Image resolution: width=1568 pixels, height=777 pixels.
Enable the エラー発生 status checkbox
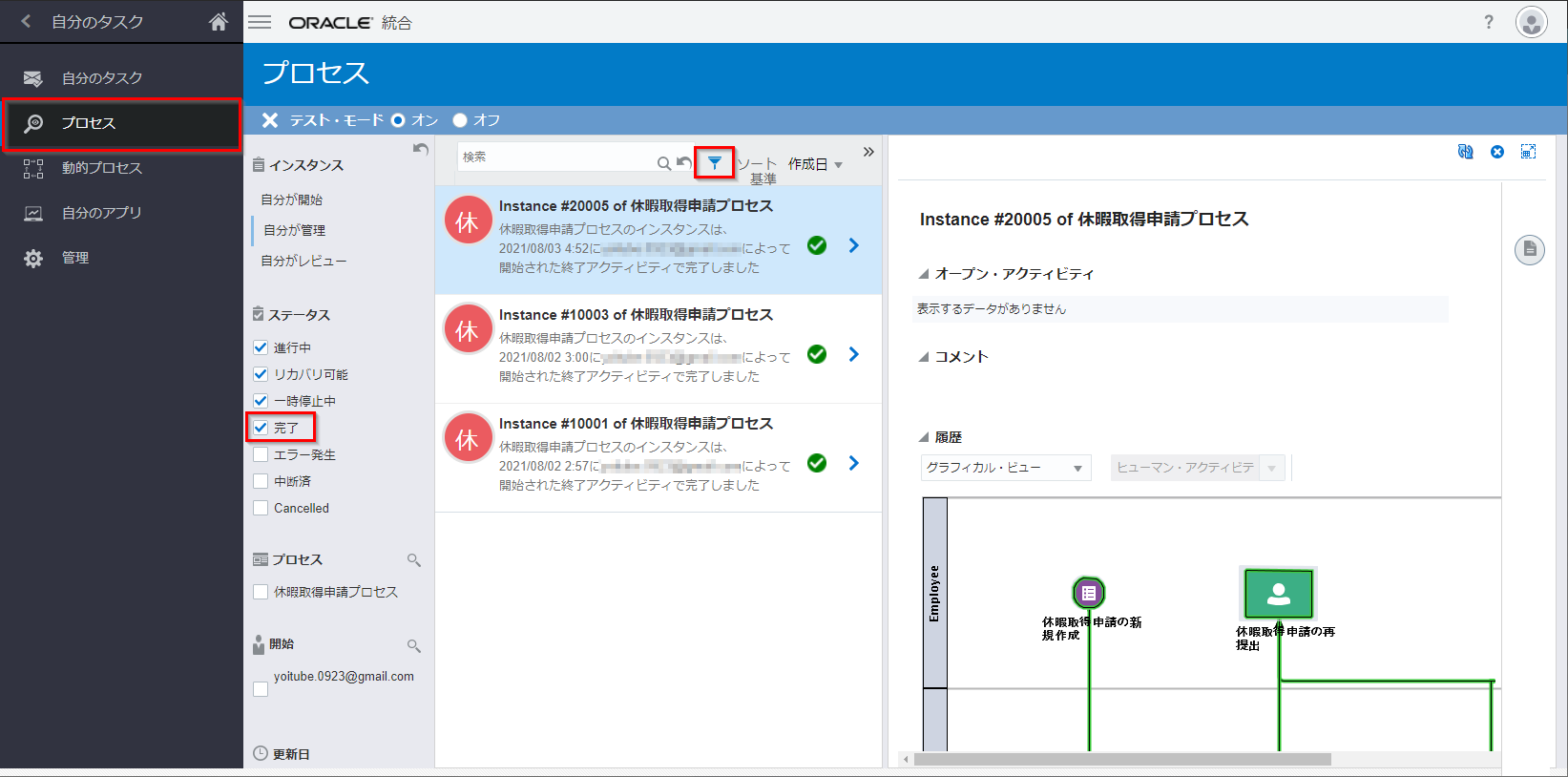261,454
